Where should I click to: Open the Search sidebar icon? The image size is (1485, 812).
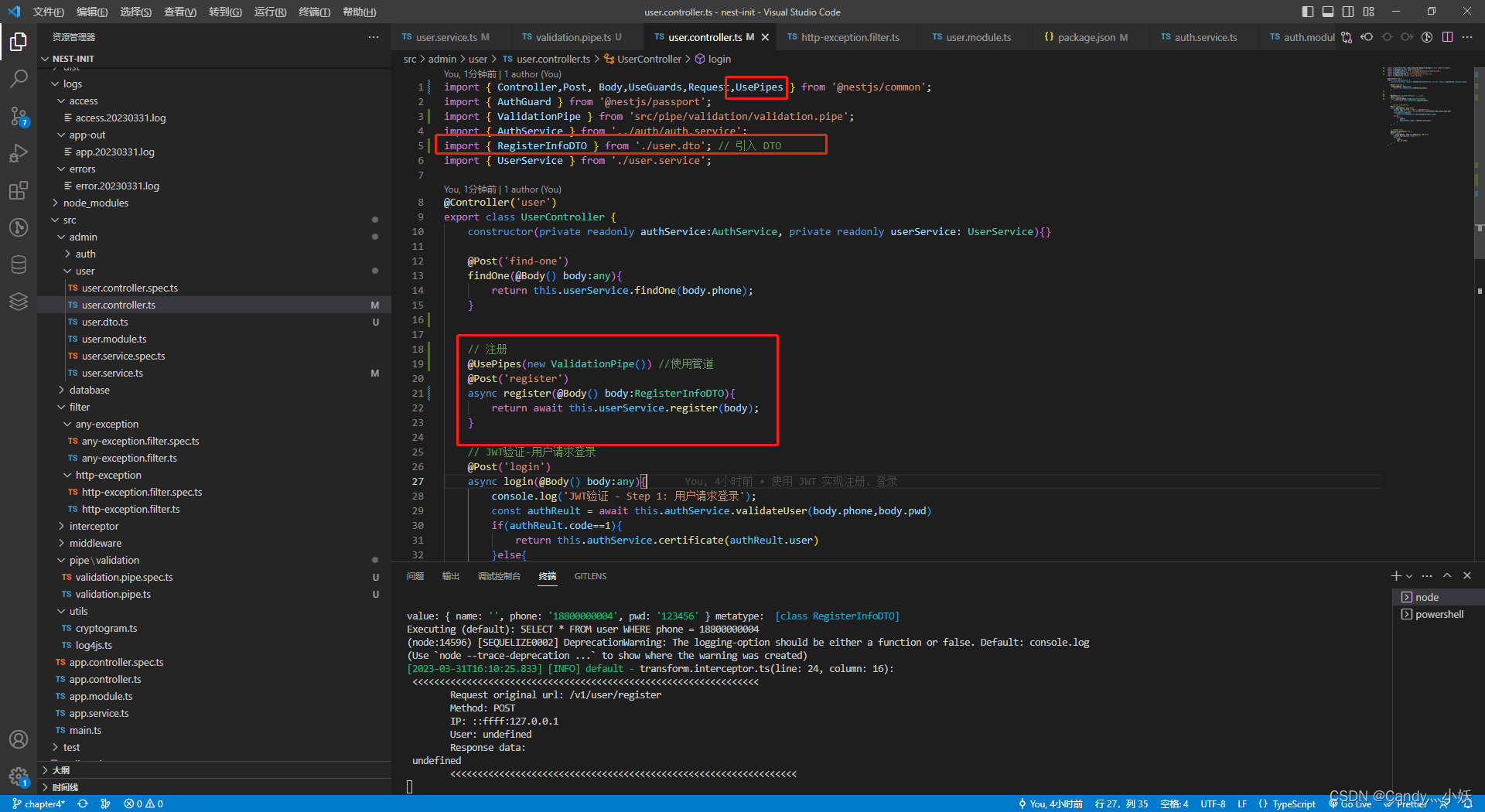(19, 78)
